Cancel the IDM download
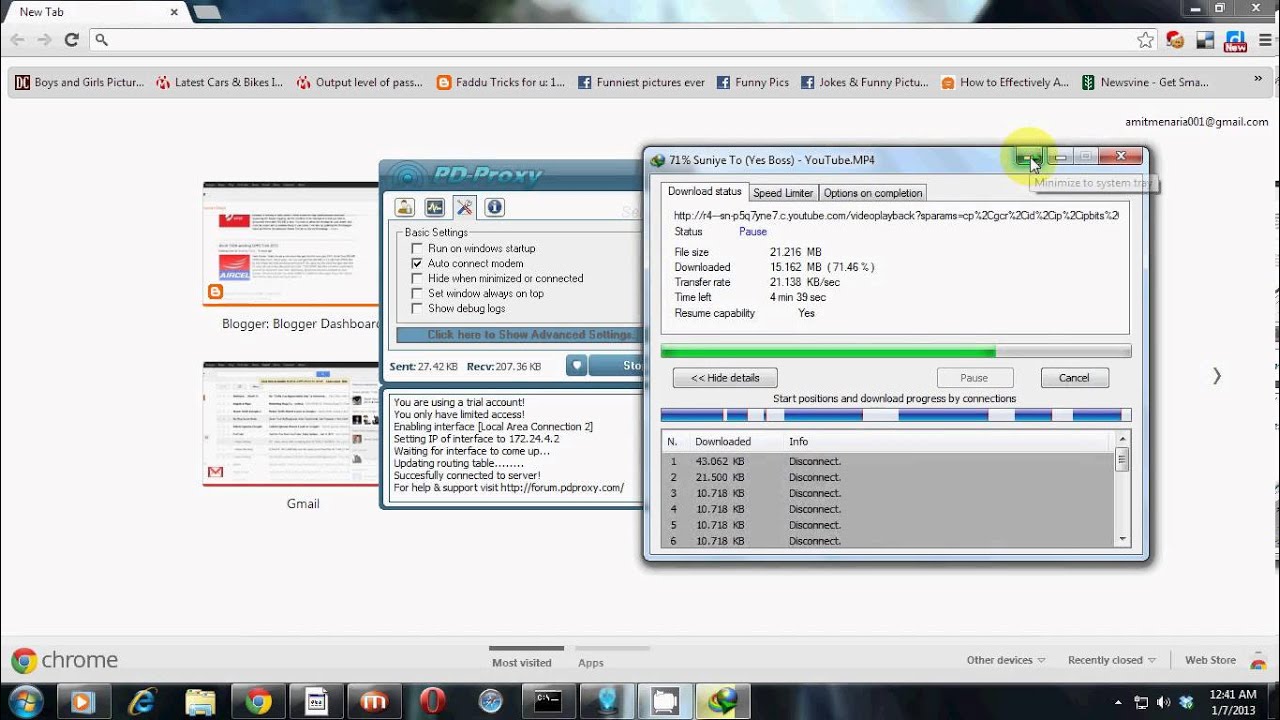This screenshot has height=720, width=1280. (x=1074, y=378)
